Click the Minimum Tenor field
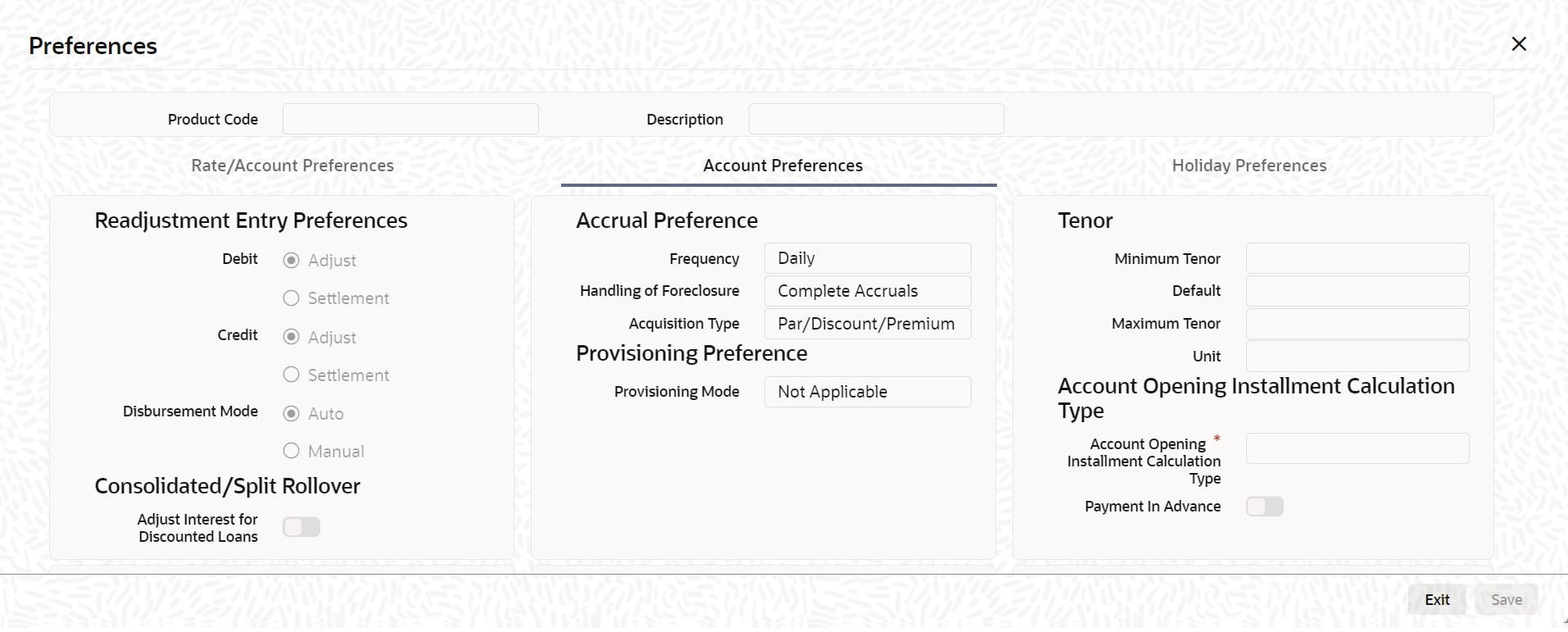Image resolution: width=1568 pixels, height=632 pixels. point(1356,258)
